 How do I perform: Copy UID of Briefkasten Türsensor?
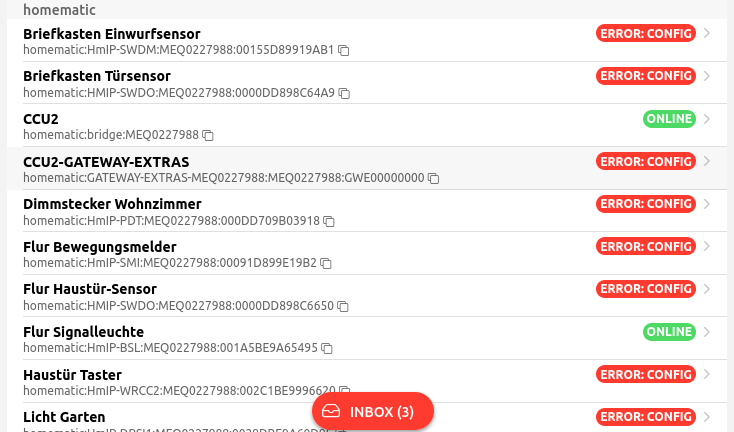[345, 93]
